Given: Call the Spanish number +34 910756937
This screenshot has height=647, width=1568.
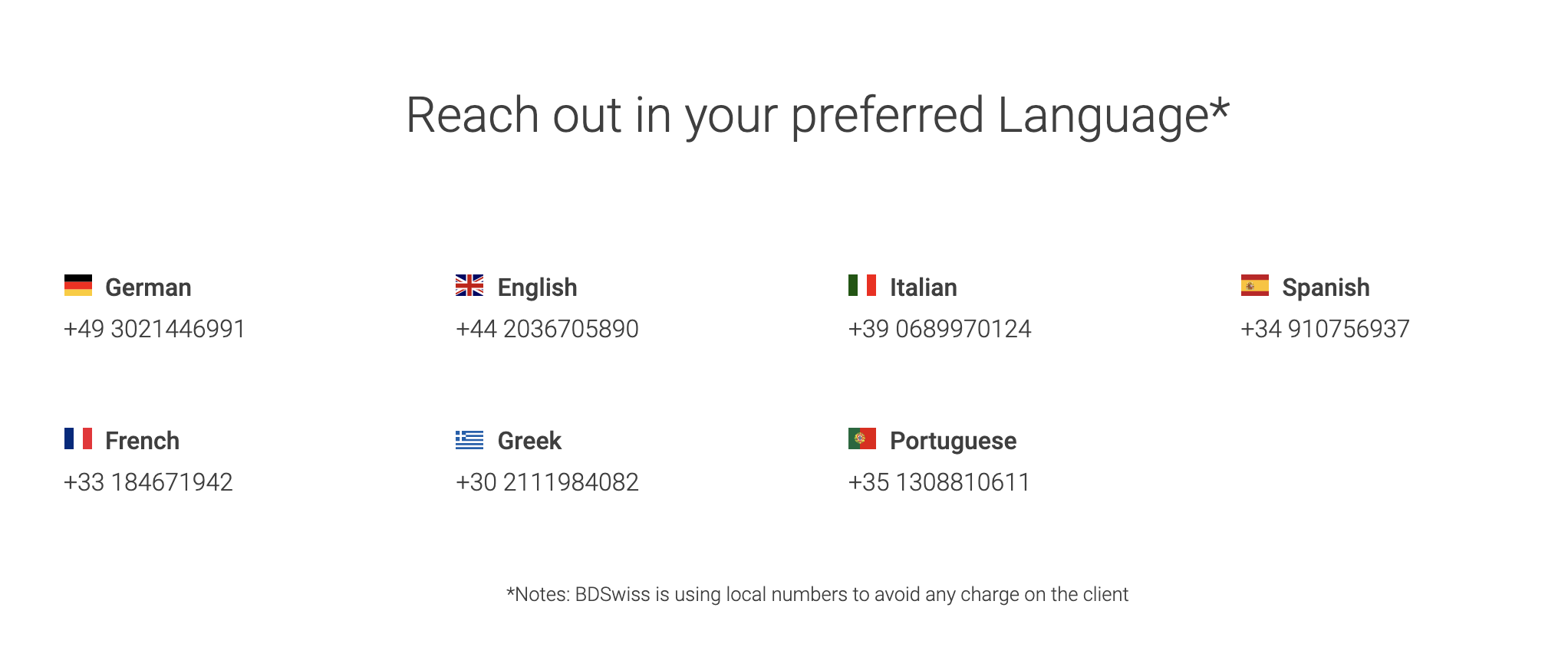Looking at the screenshot, I should pos(1326,329).
